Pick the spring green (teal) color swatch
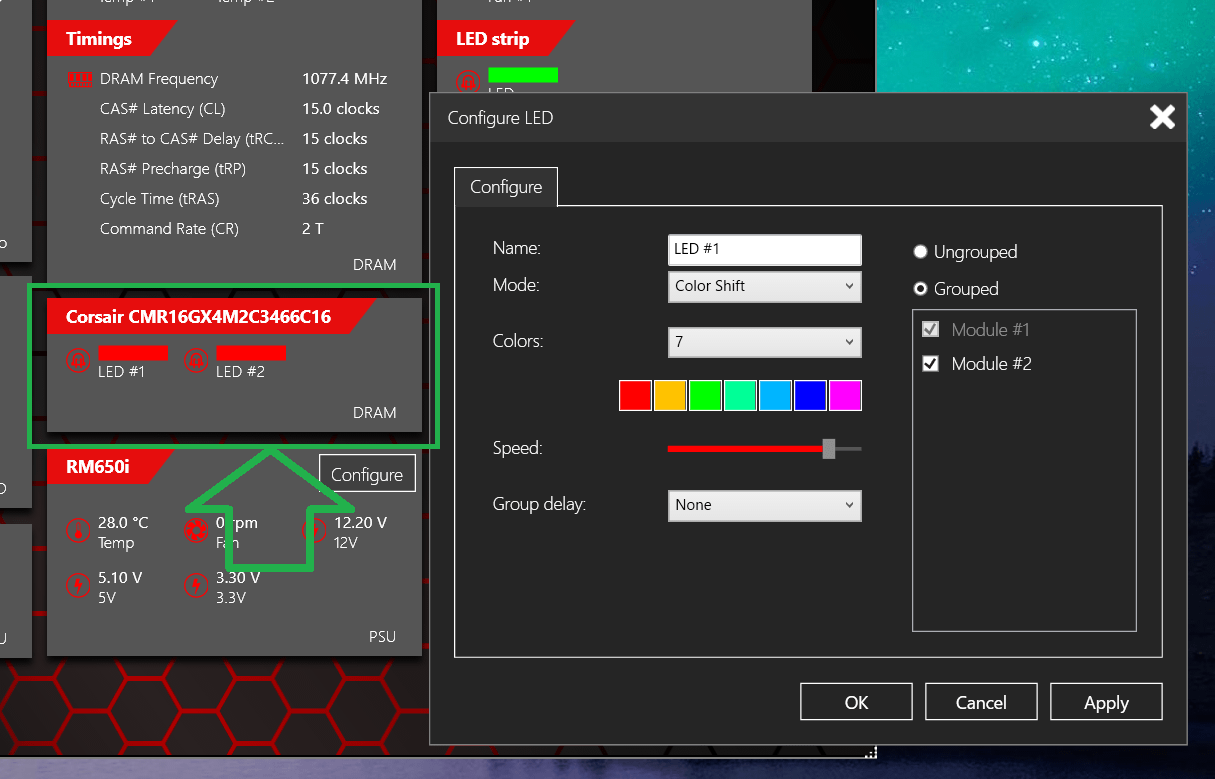 pos(740,396)
